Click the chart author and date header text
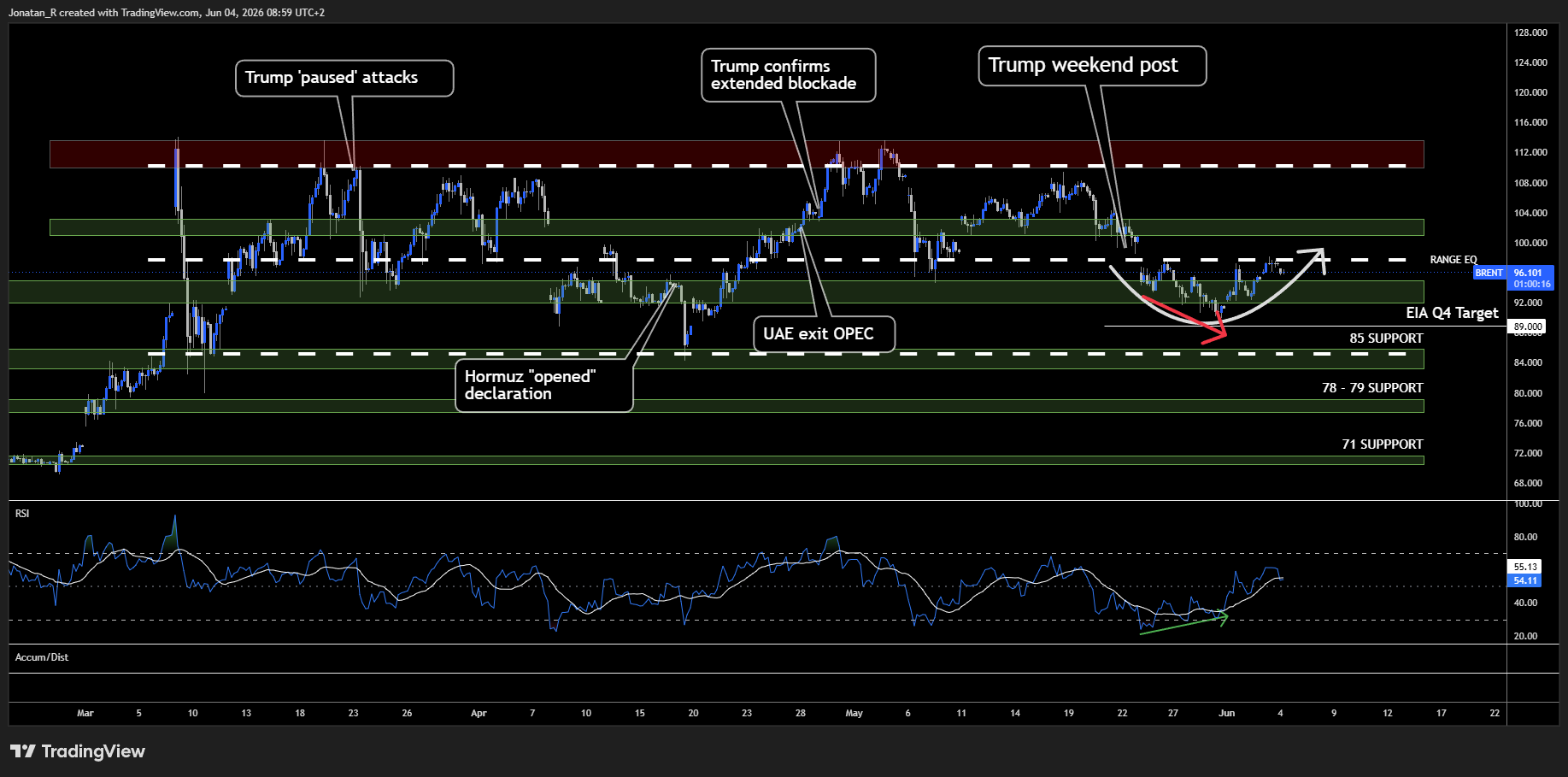 167,13
